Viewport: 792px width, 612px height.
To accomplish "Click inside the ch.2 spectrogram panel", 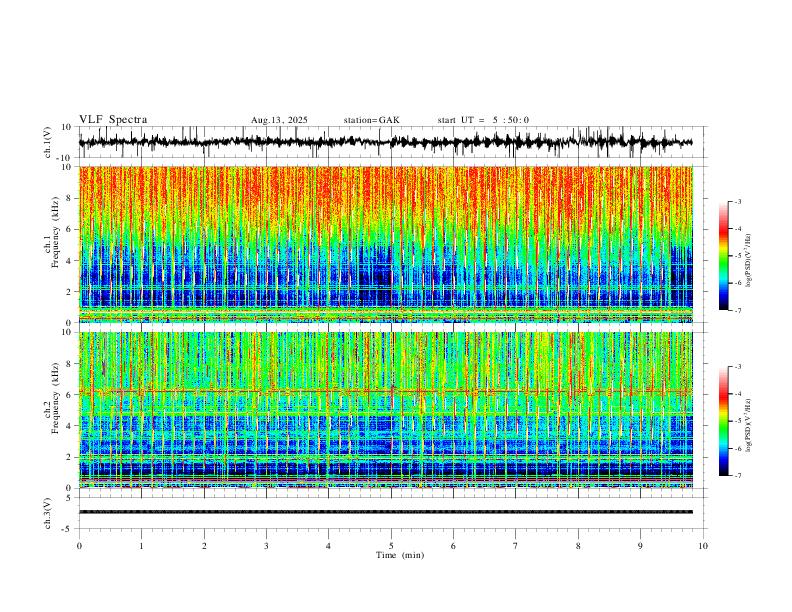I will pos(385,410).
